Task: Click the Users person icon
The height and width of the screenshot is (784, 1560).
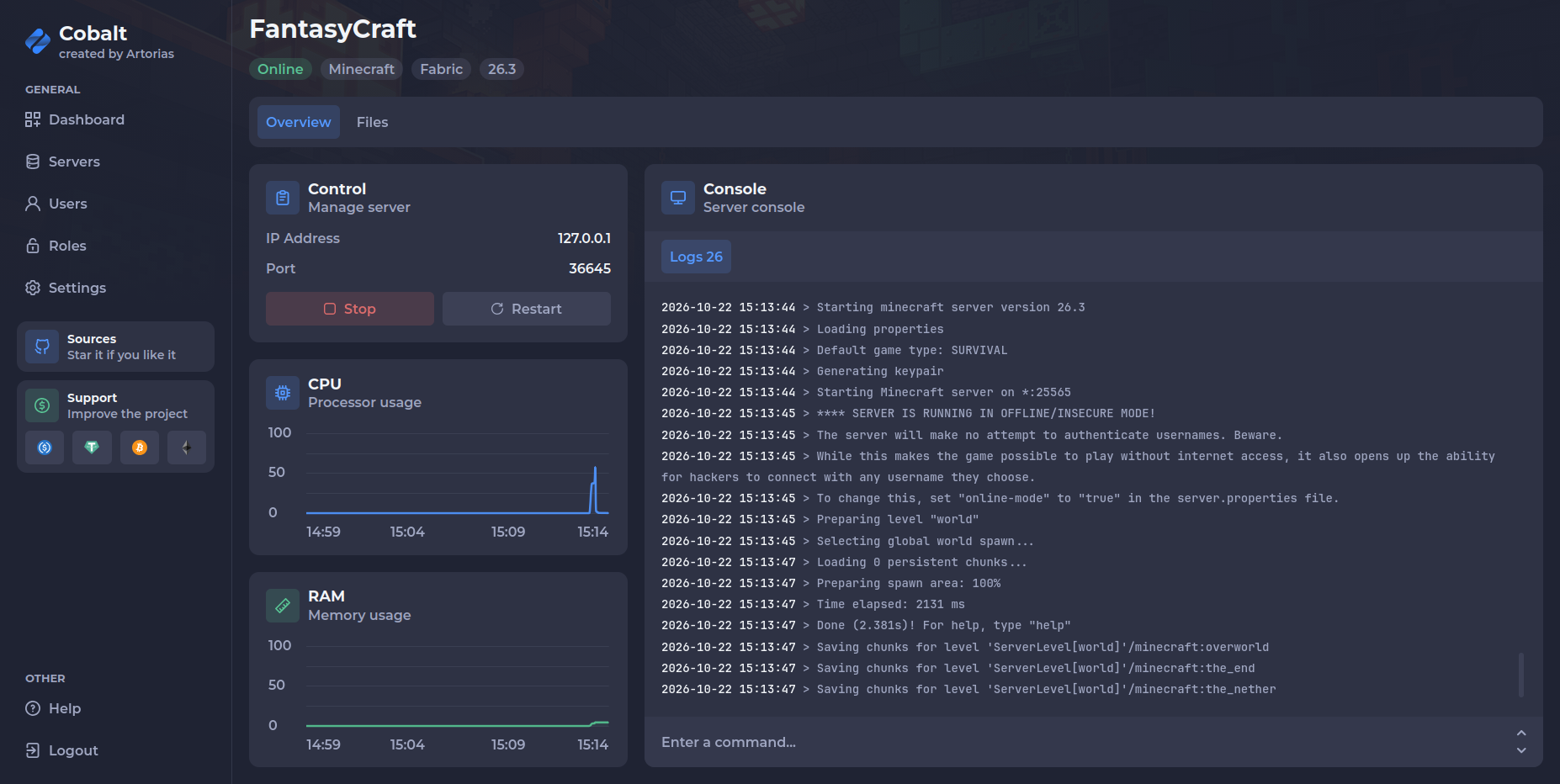Action: tap(33, 204)
